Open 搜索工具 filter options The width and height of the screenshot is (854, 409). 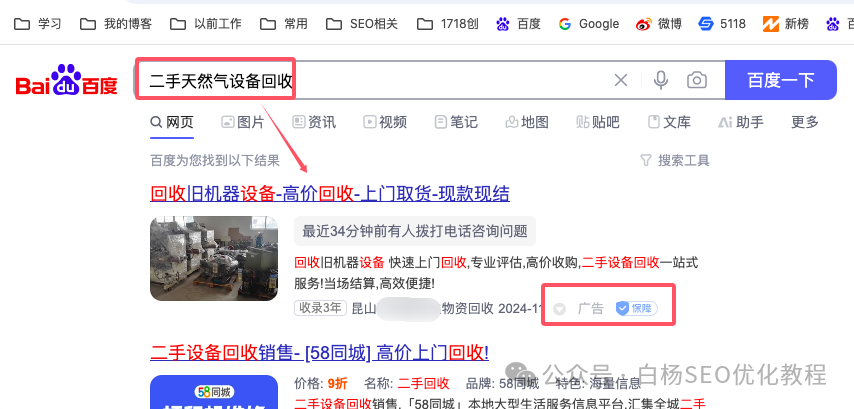pos(675,160)
